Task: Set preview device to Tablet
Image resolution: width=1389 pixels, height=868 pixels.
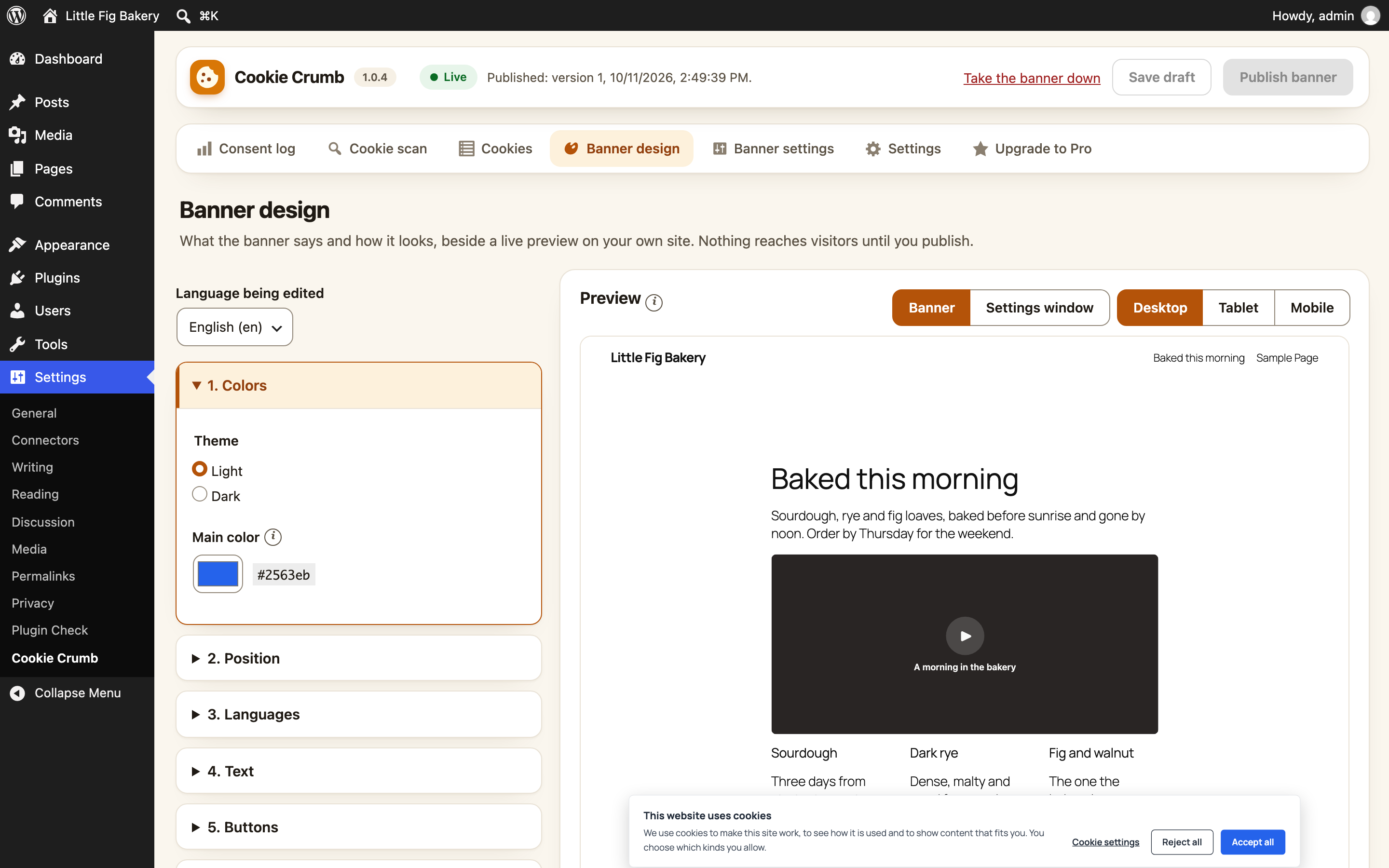Action: (1238, 308)
